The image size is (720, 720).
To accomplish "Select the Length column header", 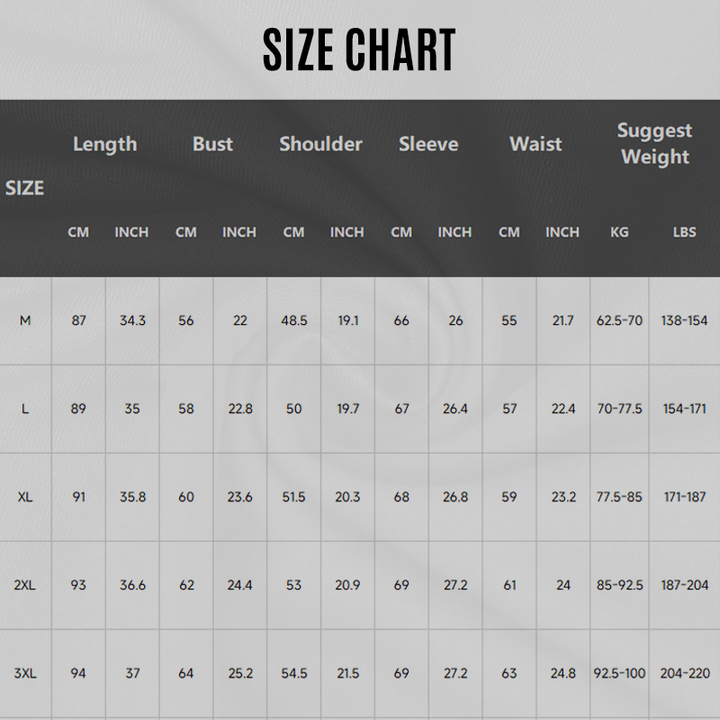I will (105, 144).
